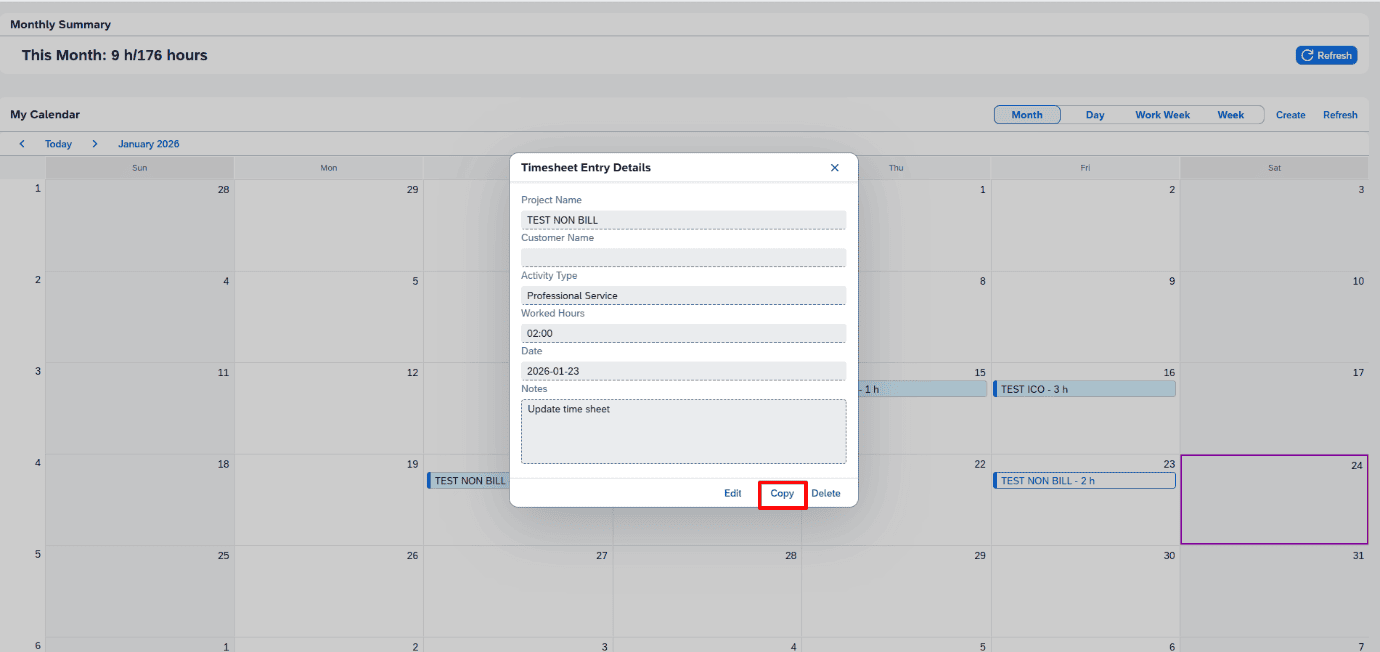The width and height of the screenshot is (1380, 652).
Task: Switch calendar to Work Week view
Action: click(1162, 115)
